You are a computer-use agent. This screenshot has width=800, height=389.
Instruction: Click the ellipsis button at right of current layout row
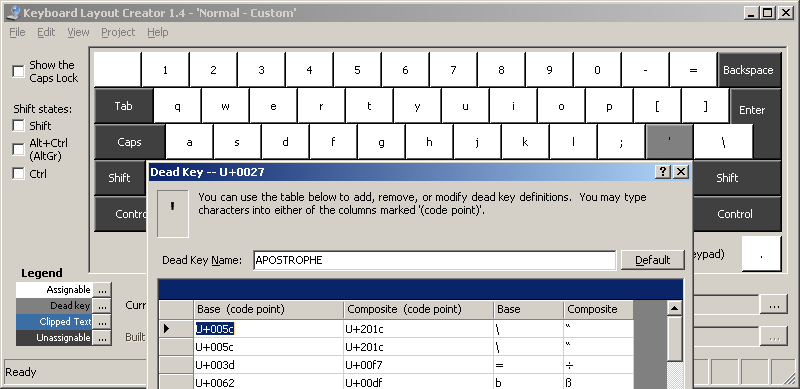[773, 305]
